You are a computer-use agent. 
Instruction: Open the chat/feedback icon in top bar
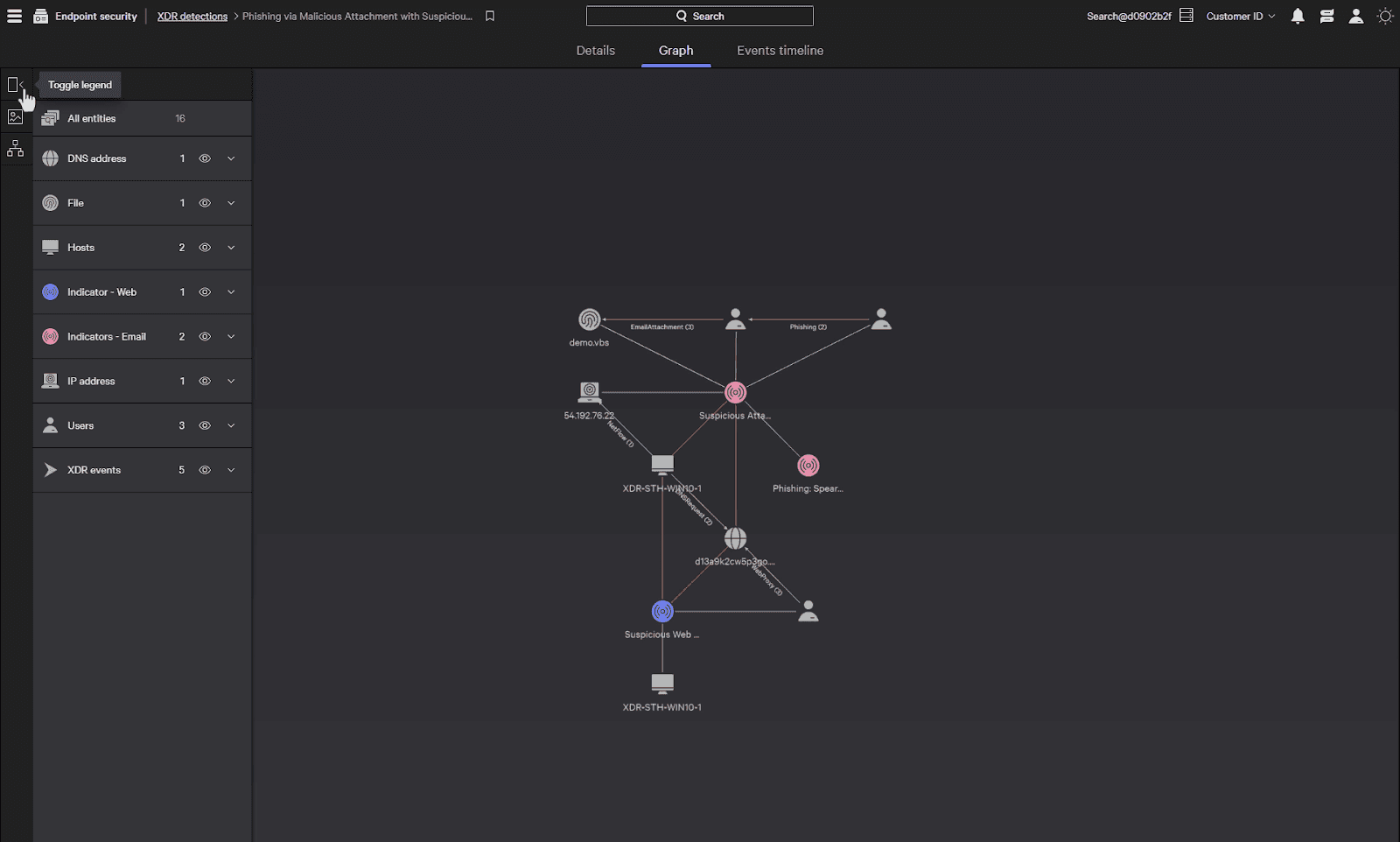(x=1326, y=16)
